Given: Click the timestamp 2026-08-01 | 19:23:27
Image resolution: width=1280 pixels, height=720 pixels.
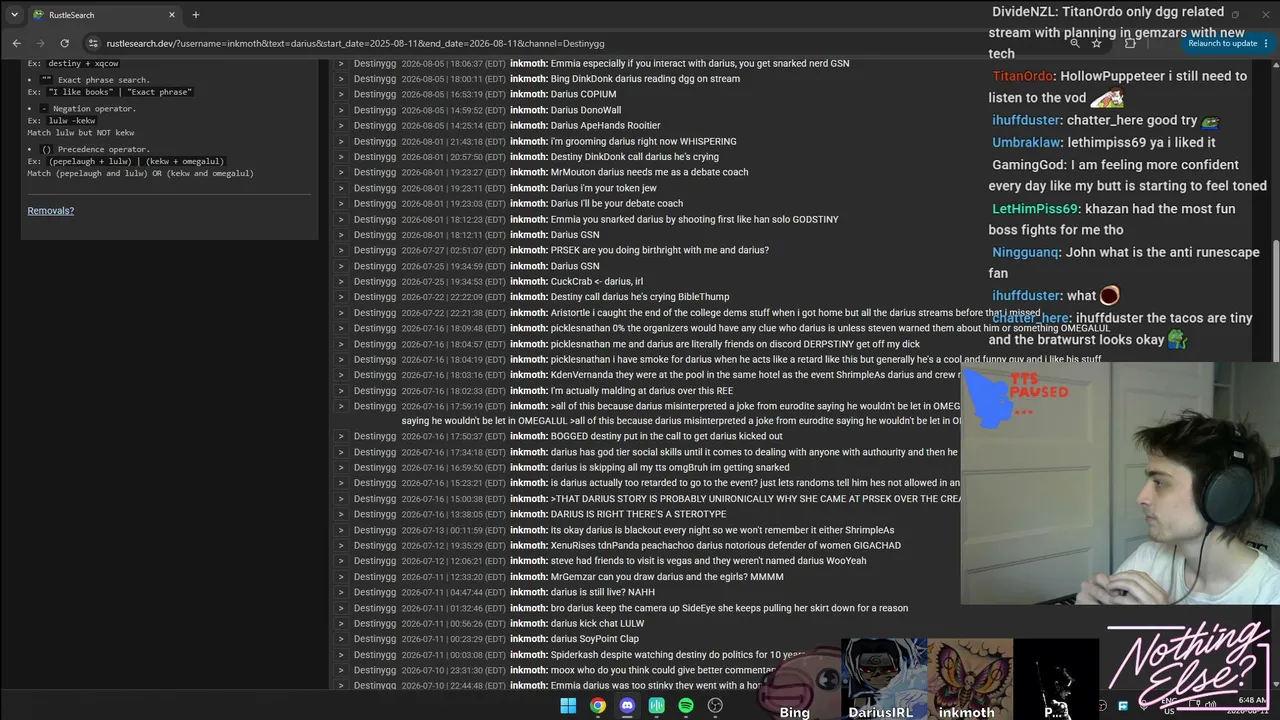Looking at the screenshot, I should coord(453,172).
